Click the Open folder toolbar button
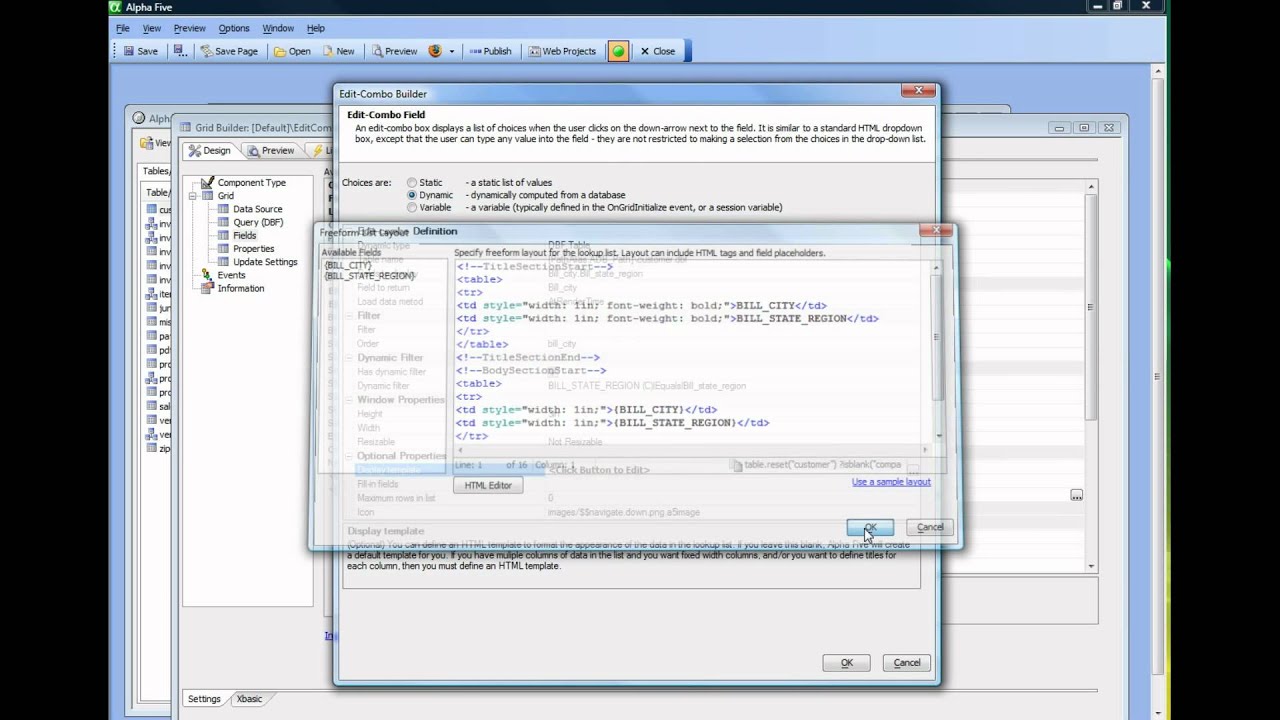1280x720 pixels. tap(292, 51)
